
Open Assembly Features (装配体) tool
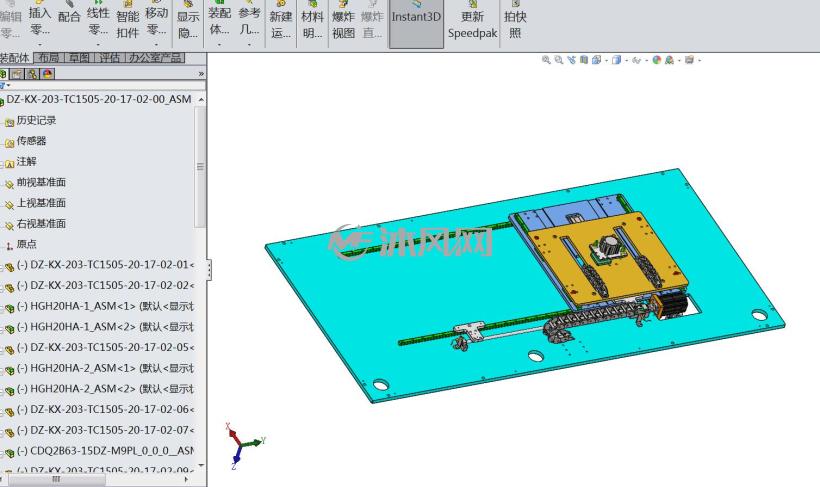[219, 20]
